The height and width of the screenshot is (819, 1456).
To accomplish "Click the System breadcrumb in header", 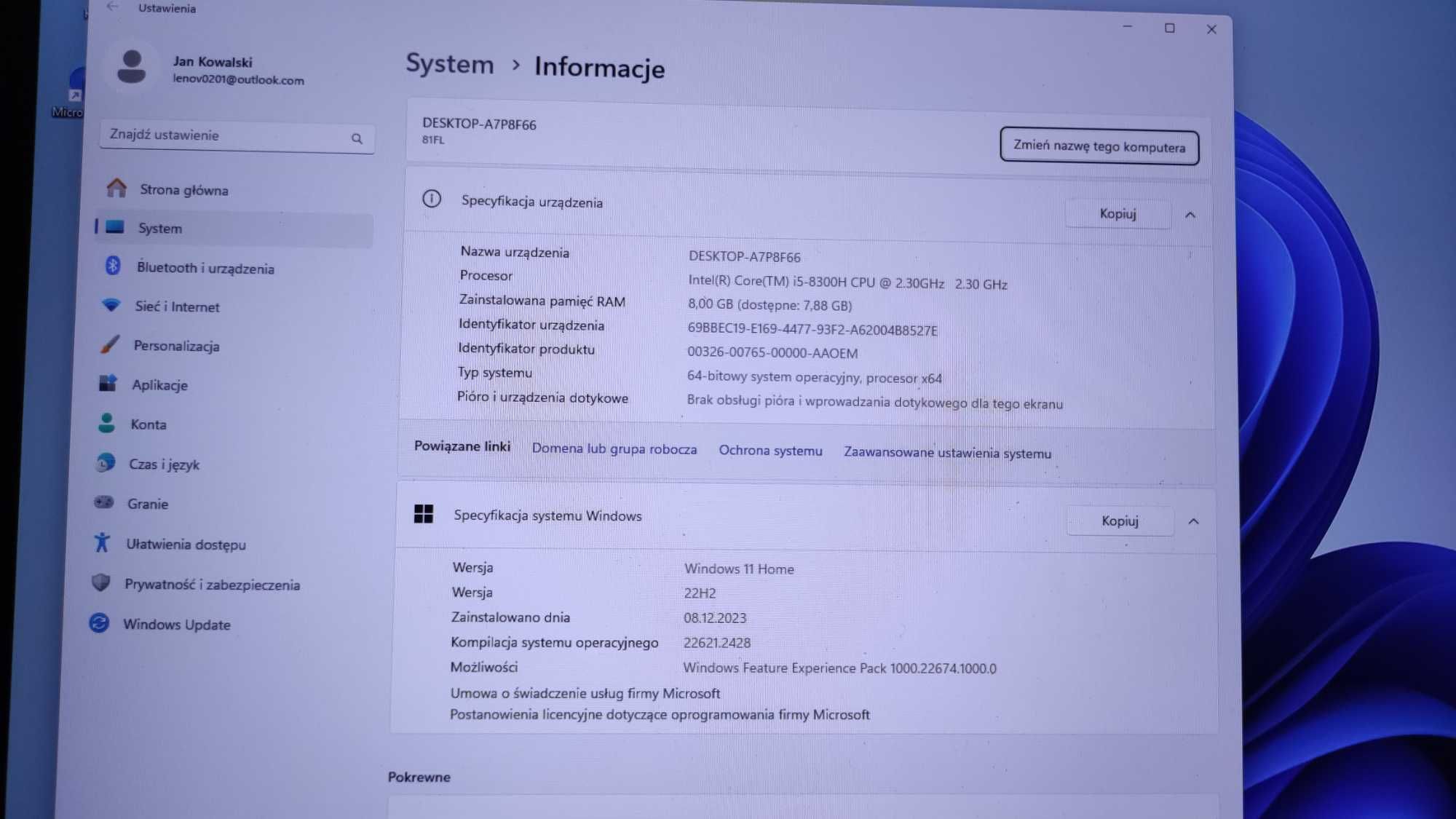I will point(450,64).
